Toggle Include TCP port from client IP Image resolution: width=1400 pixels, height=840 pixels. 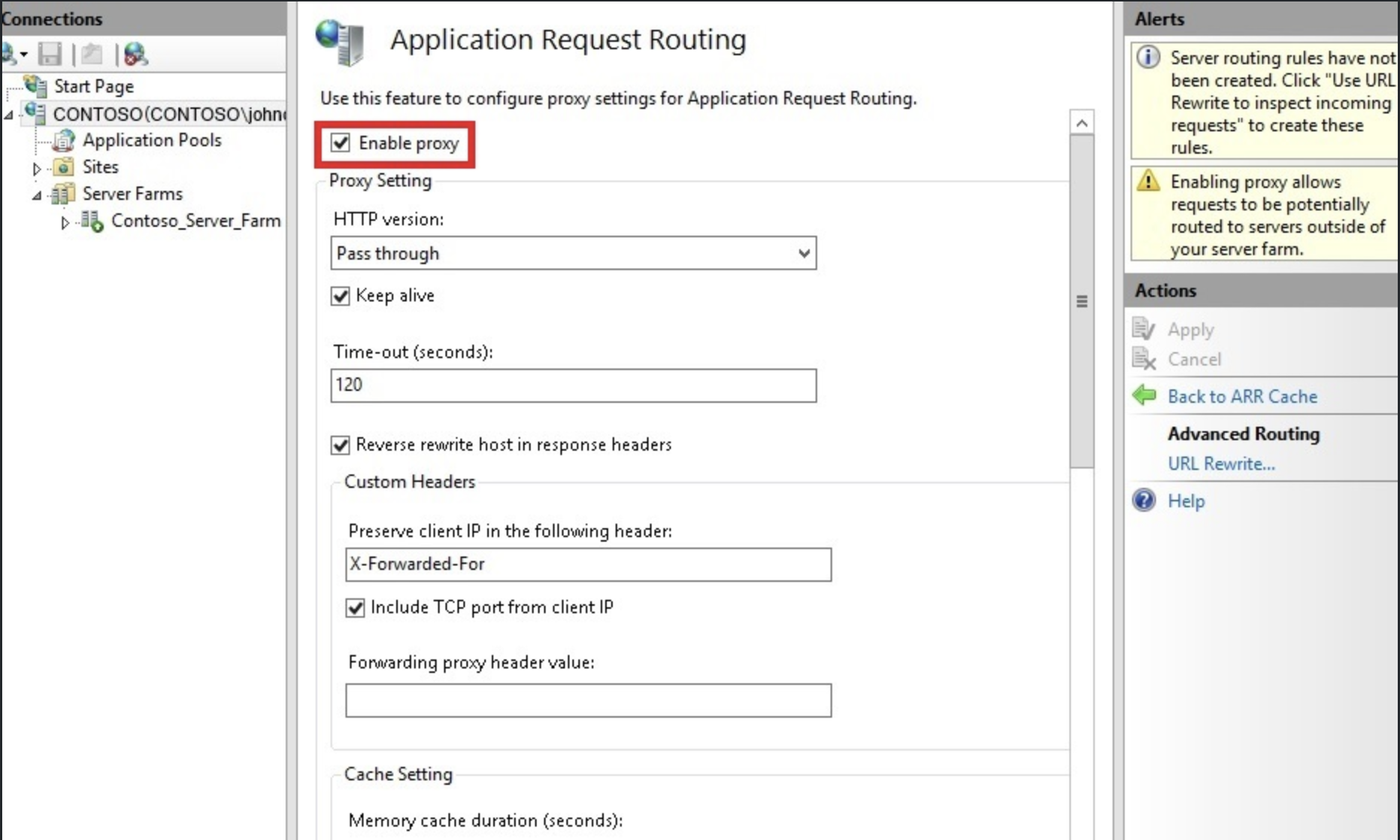click(355, 608)
